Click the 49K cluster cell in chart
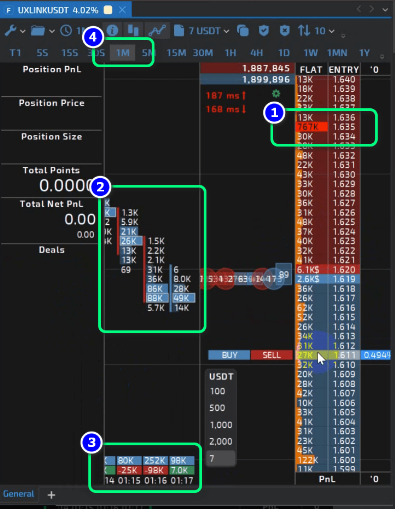395x509 pixels. tap(183, 298)
